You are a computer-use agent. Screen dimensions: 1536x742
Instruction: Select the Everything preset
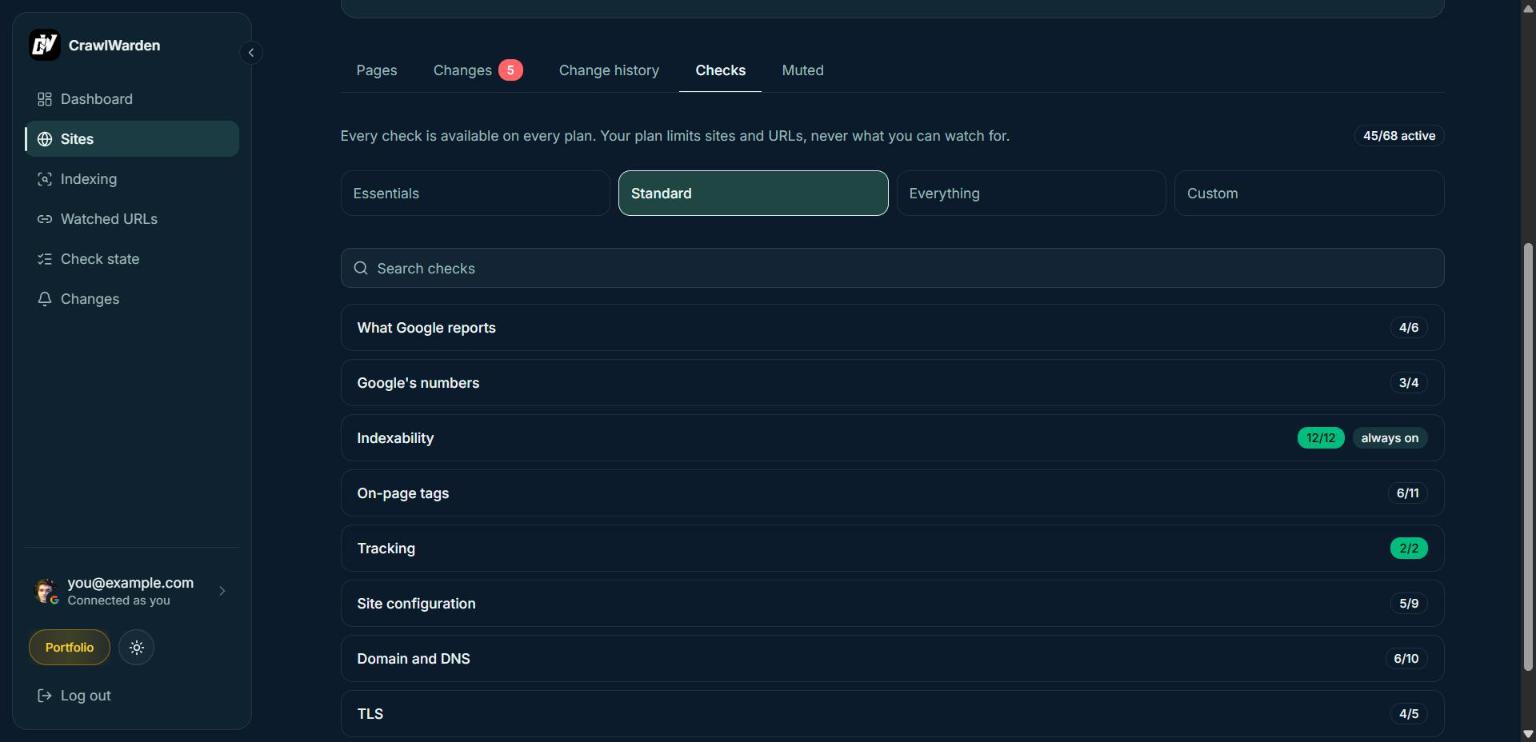tap(1031, 193)
